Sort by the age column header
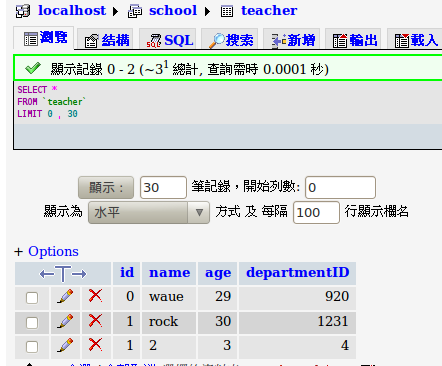The height and width of the screenshot is (366, 442). [218, 273]
